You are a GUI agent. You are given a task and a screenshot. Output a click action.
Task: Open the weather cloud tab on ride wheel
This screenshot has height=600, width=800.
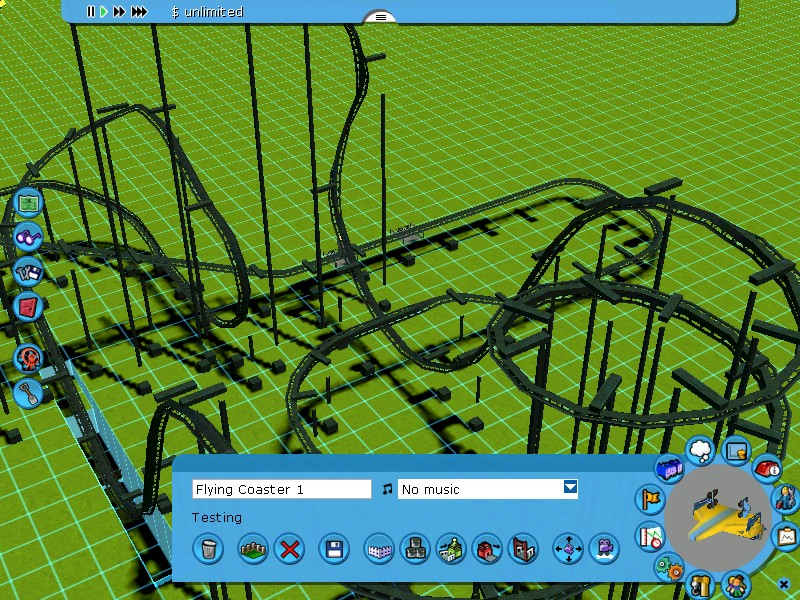click(700, 450)
